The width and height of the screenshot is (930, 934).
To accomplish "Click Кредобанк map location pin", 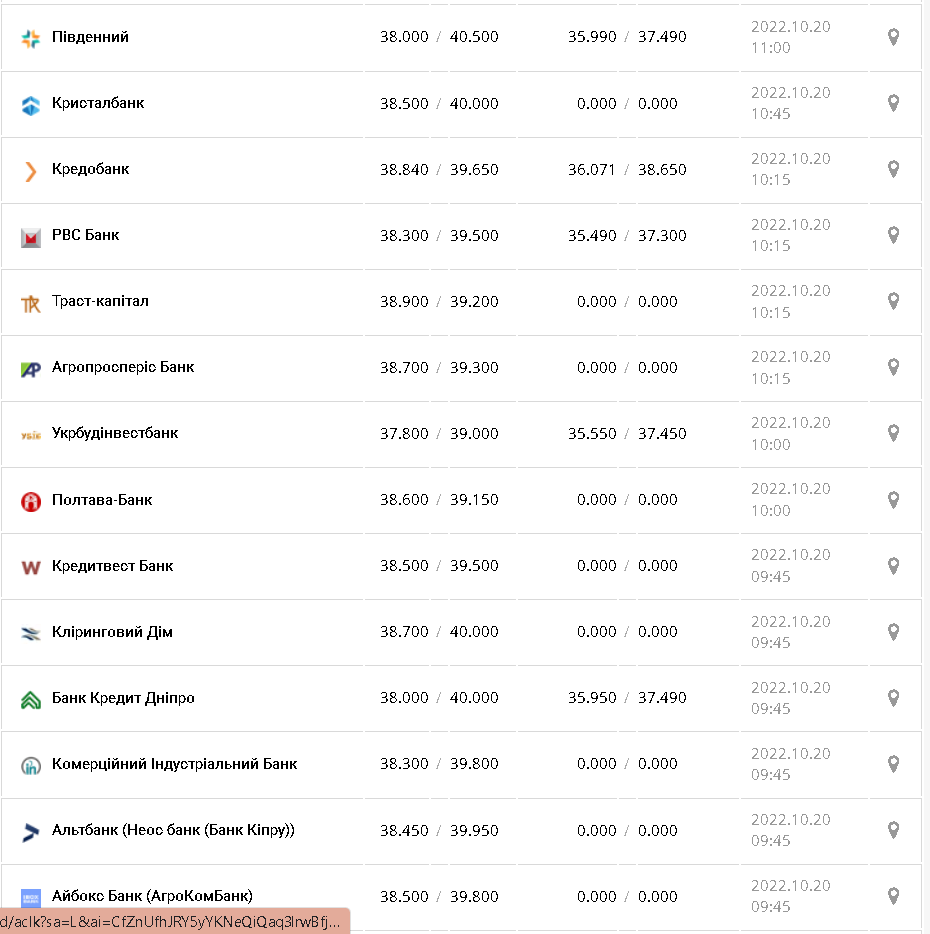I will (893, 169).
